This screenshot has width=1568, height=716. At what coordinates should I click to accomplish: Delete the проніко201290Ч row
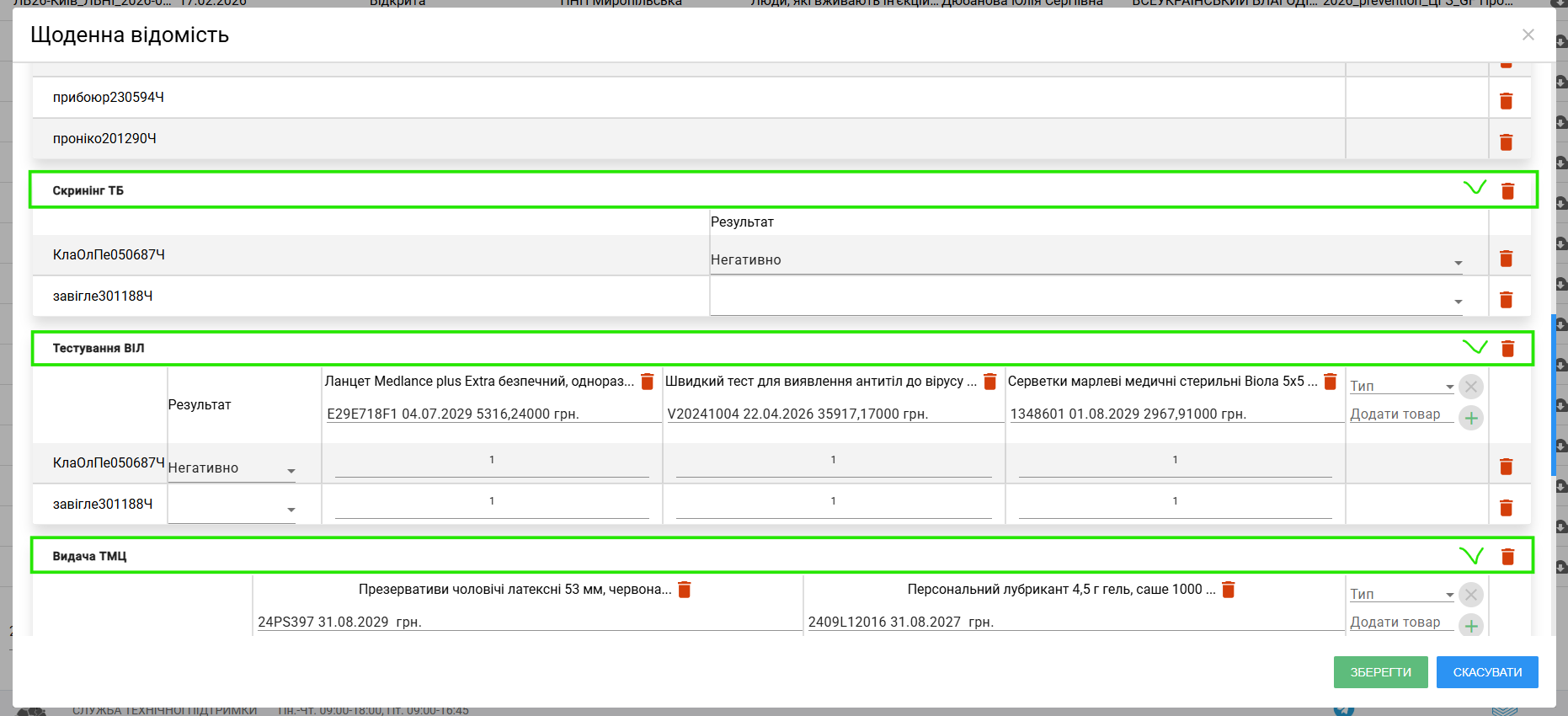[1506, 142]
